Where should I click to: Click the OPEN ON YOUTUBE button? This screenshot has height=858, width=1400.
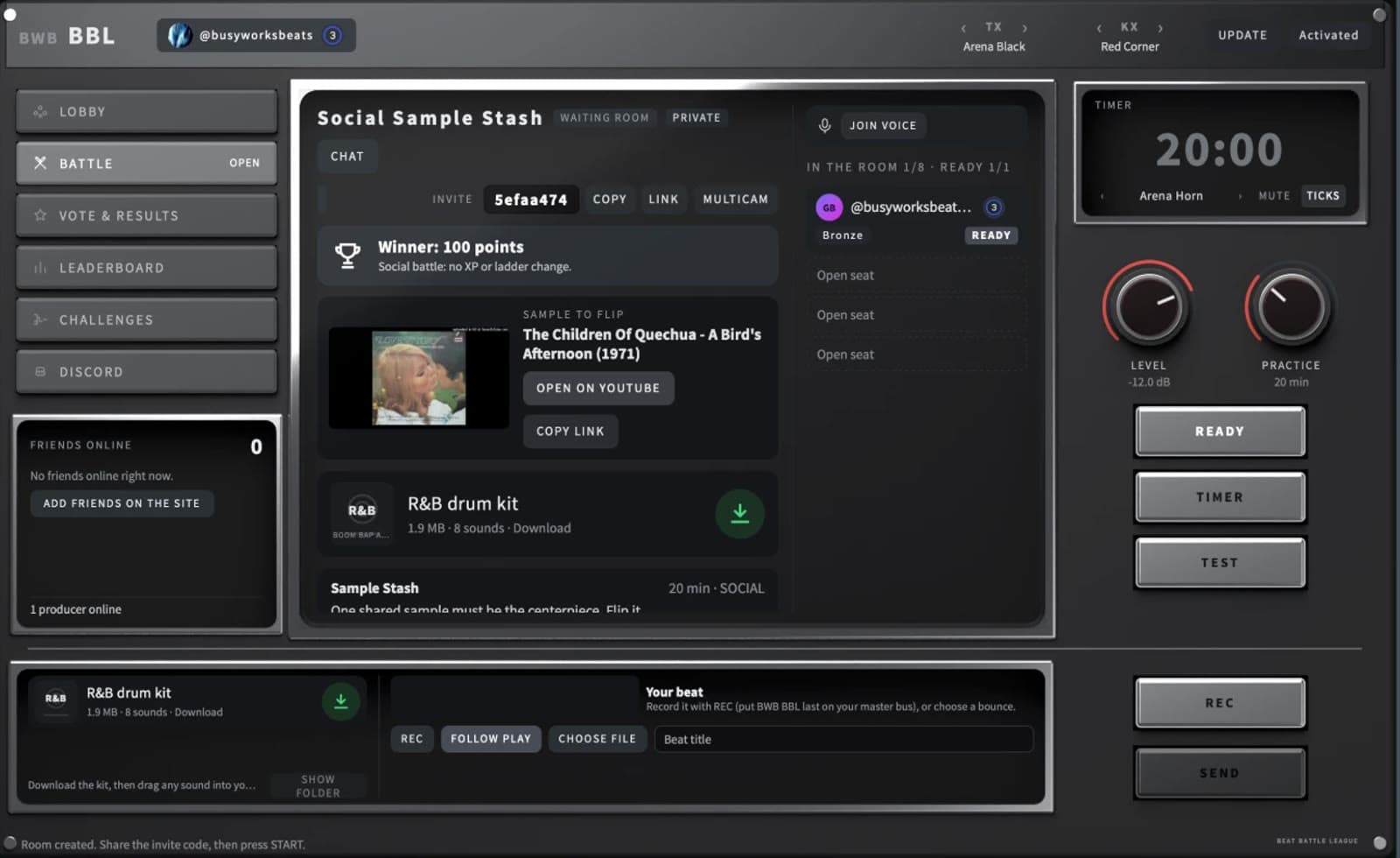(x=598, y=388)
